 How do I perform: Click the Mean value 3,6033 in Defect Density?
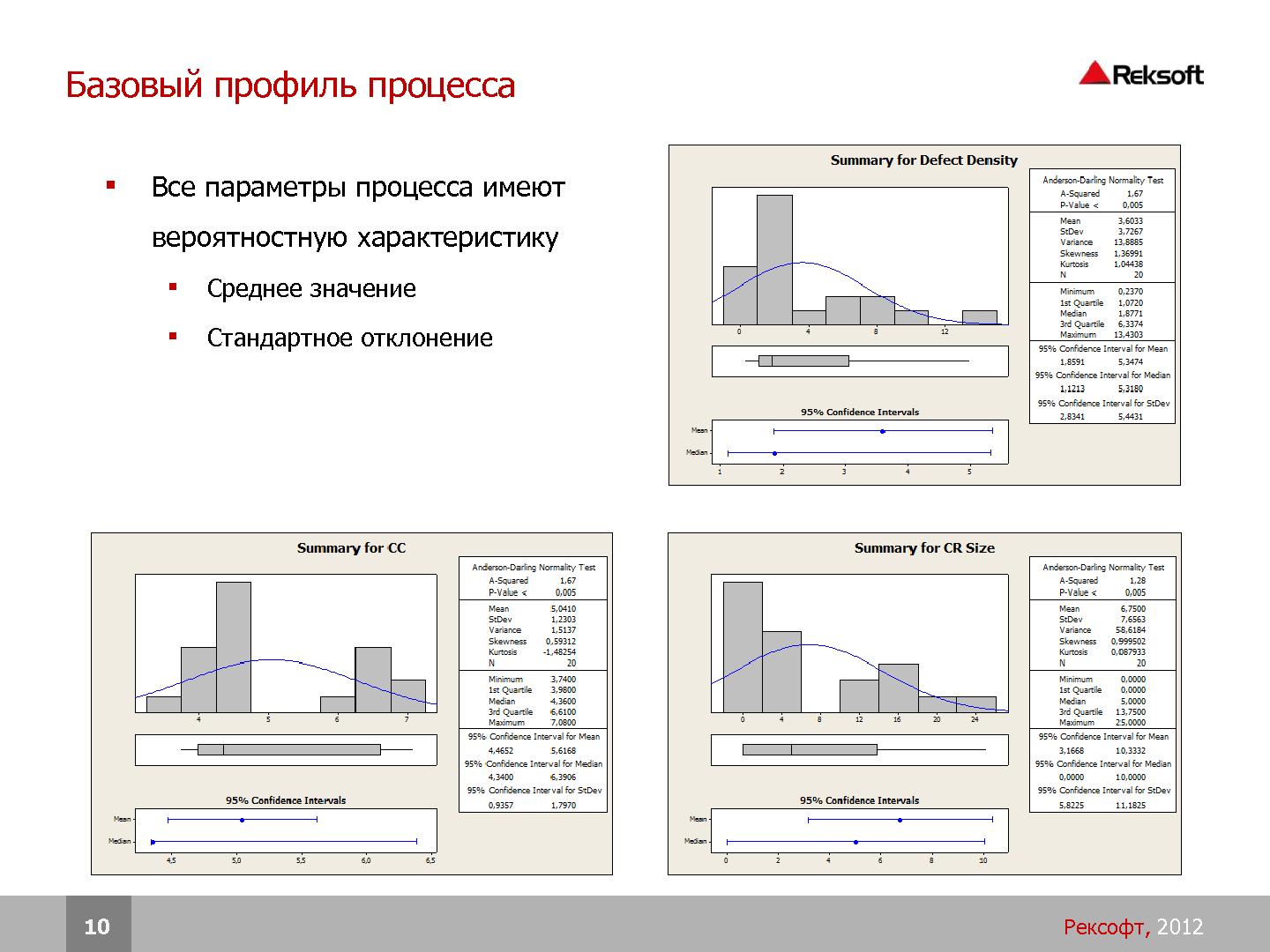coord(1130,221)
